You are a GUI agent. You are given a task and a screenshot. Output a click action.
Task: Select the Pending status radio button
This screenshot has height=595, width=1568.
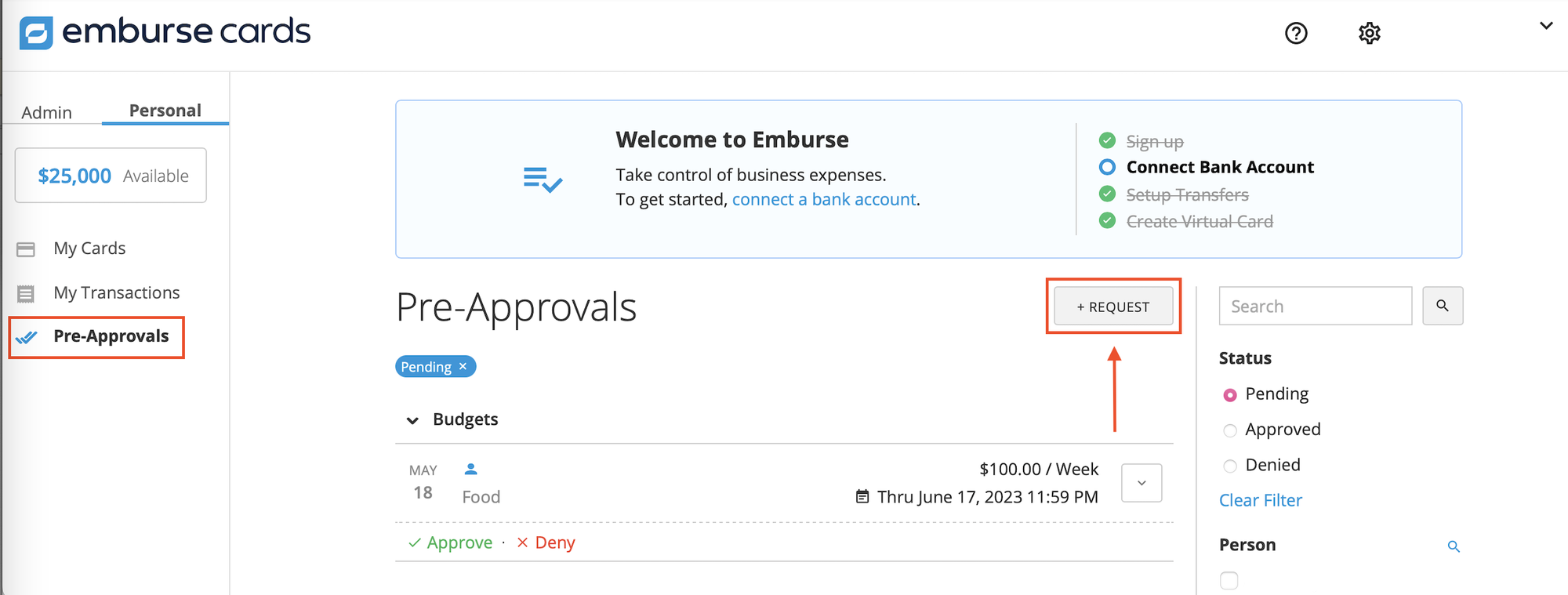pyautogui.click(x=1230, y=395)
